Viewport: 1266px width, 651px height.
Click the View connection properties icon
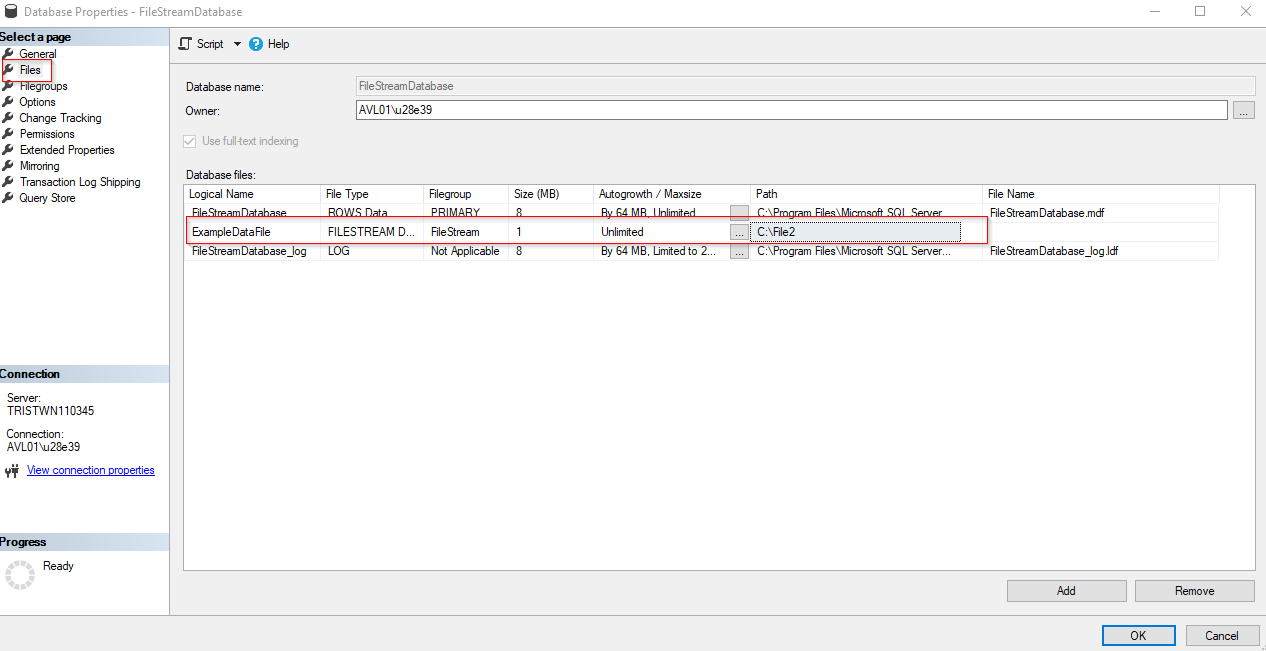click(11, 470)
